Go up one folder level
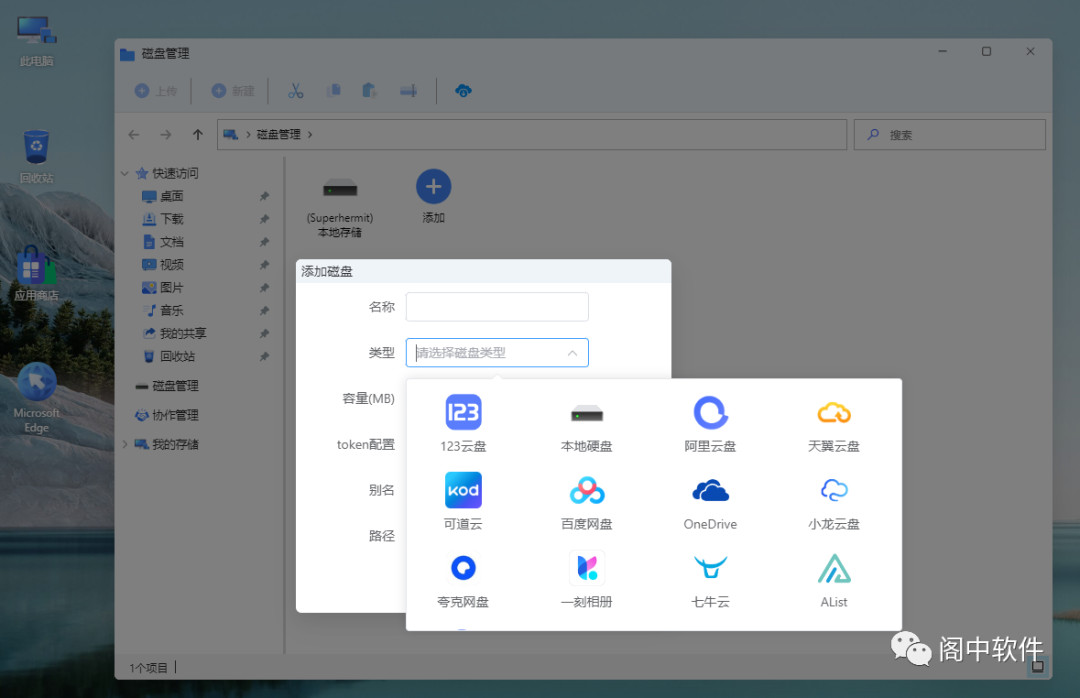 [x=198, y=134]
